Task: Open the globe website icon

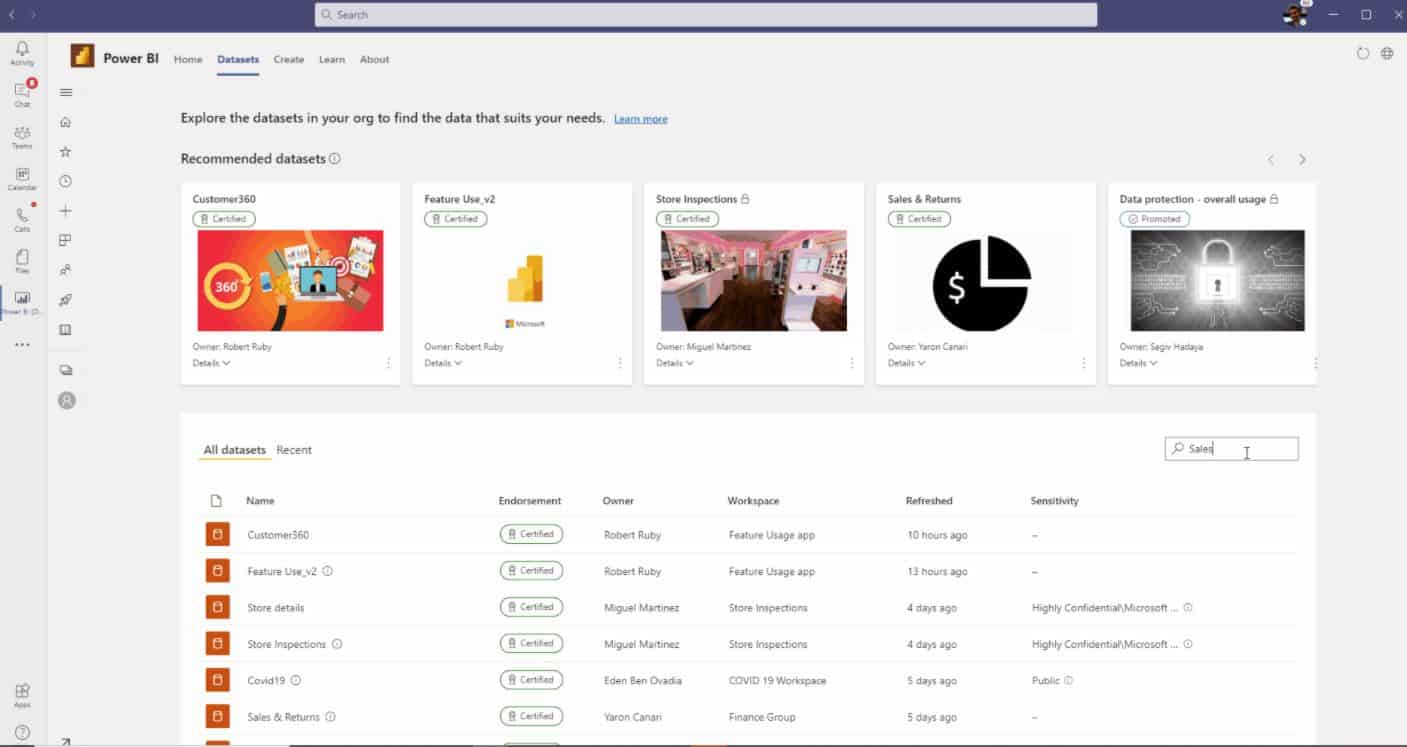Action: point(1387,54)
